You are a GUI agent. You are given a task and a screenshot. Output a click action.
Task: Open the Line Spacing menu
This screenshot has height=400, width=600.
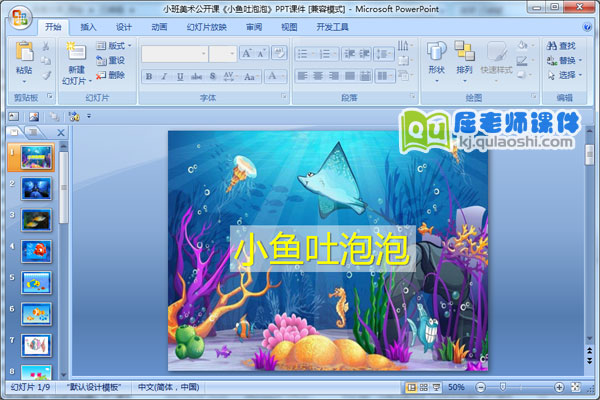click(x=383, y=54)
